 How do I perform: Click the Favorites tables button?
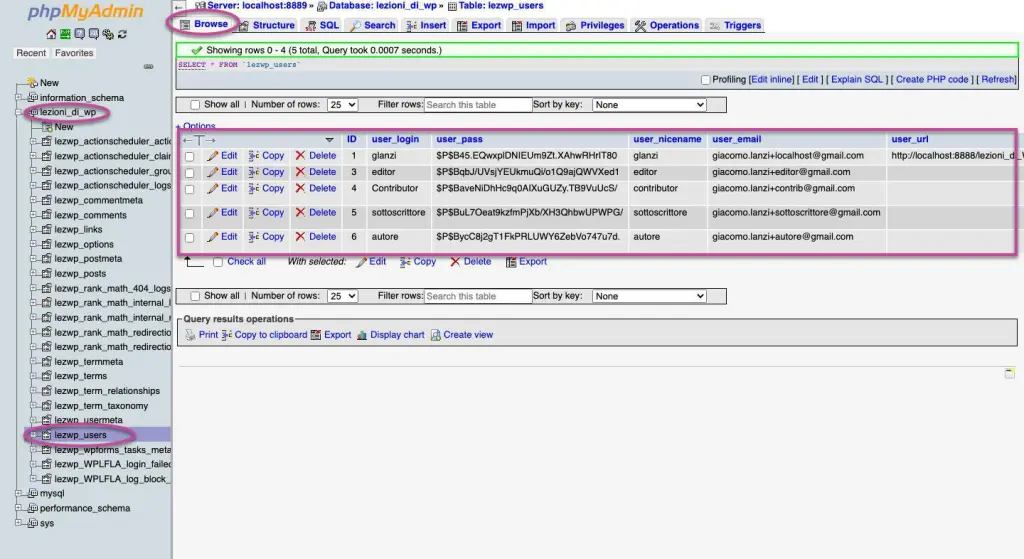(x=74, y=53)
